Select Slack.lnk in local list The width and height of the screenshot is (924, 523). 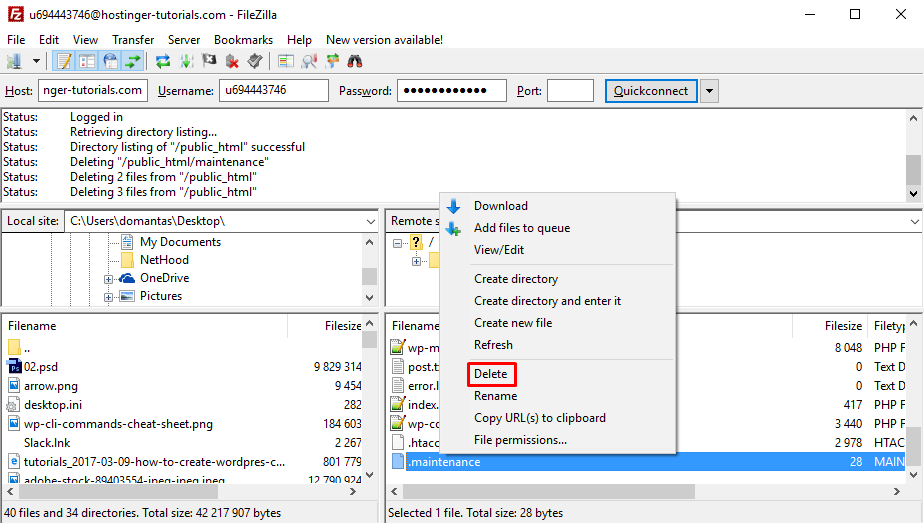(47, 443)
